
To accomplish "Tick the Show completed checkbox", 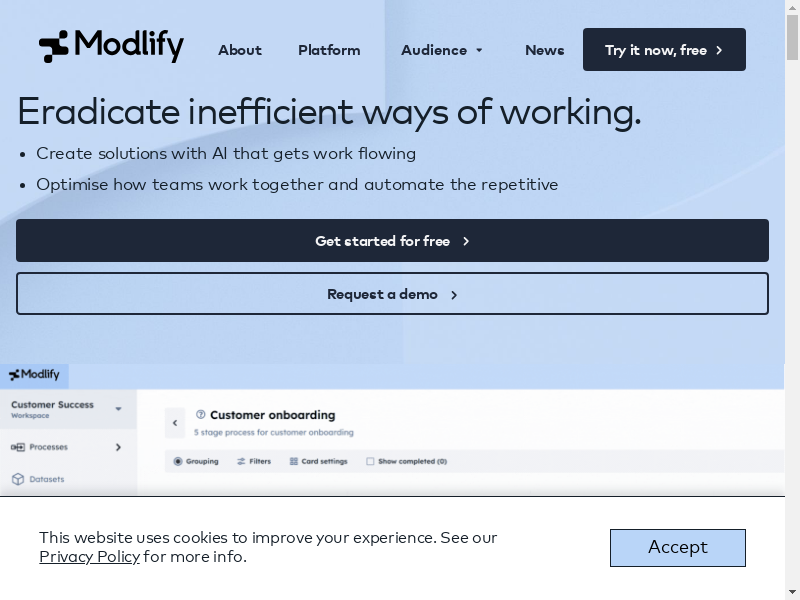I will tap(370, 461).
